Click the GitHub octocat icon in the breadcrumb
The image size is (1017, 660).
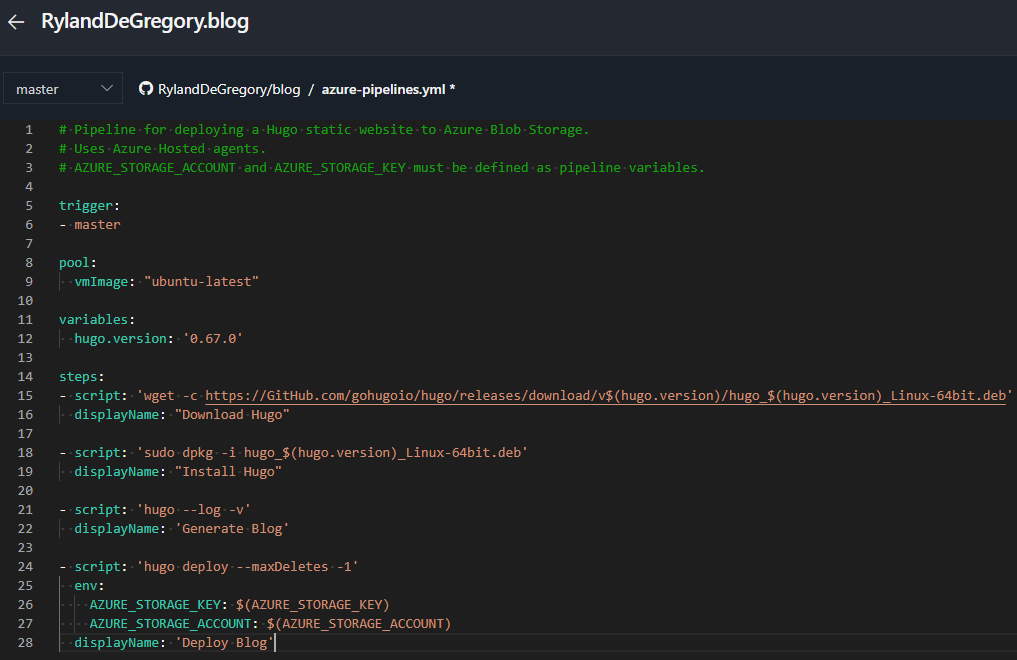coord(146,89)
